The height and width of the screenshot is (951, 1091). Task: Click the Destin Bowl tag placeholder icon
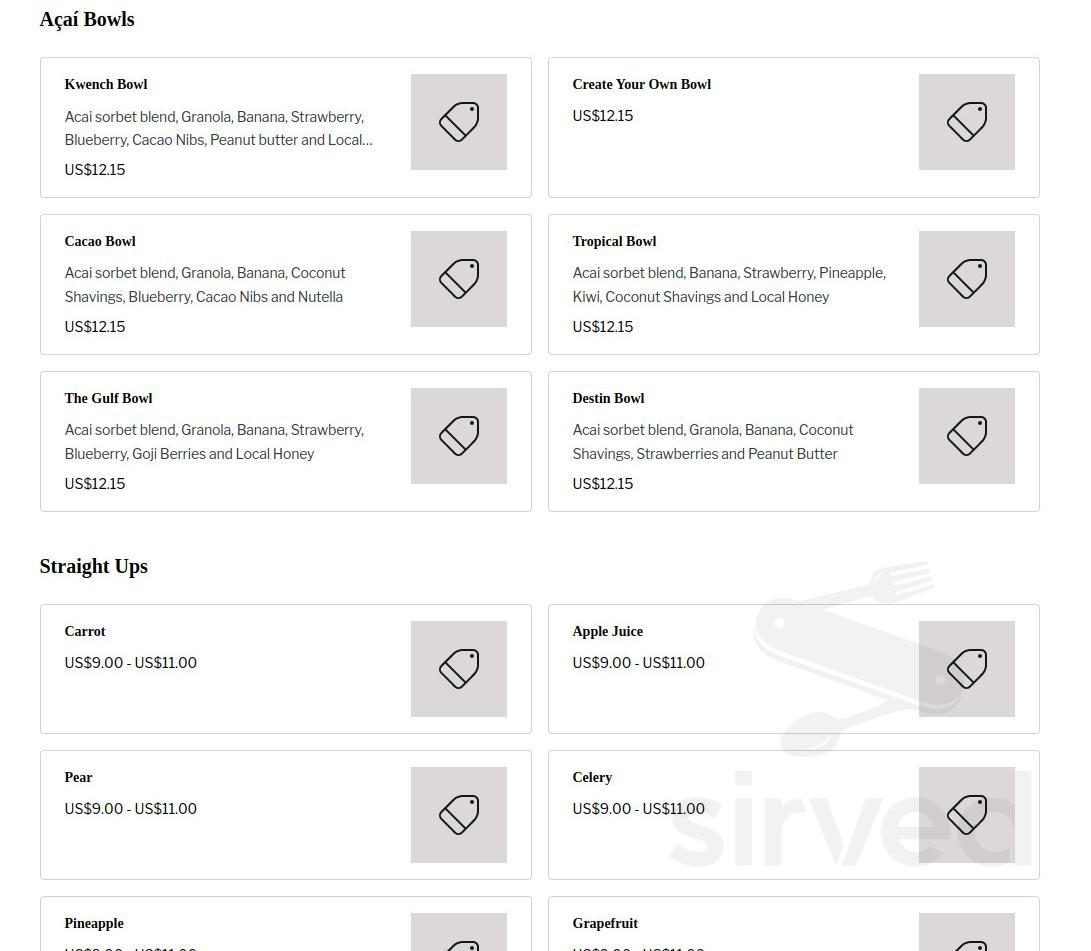click(x=967, y=436)
